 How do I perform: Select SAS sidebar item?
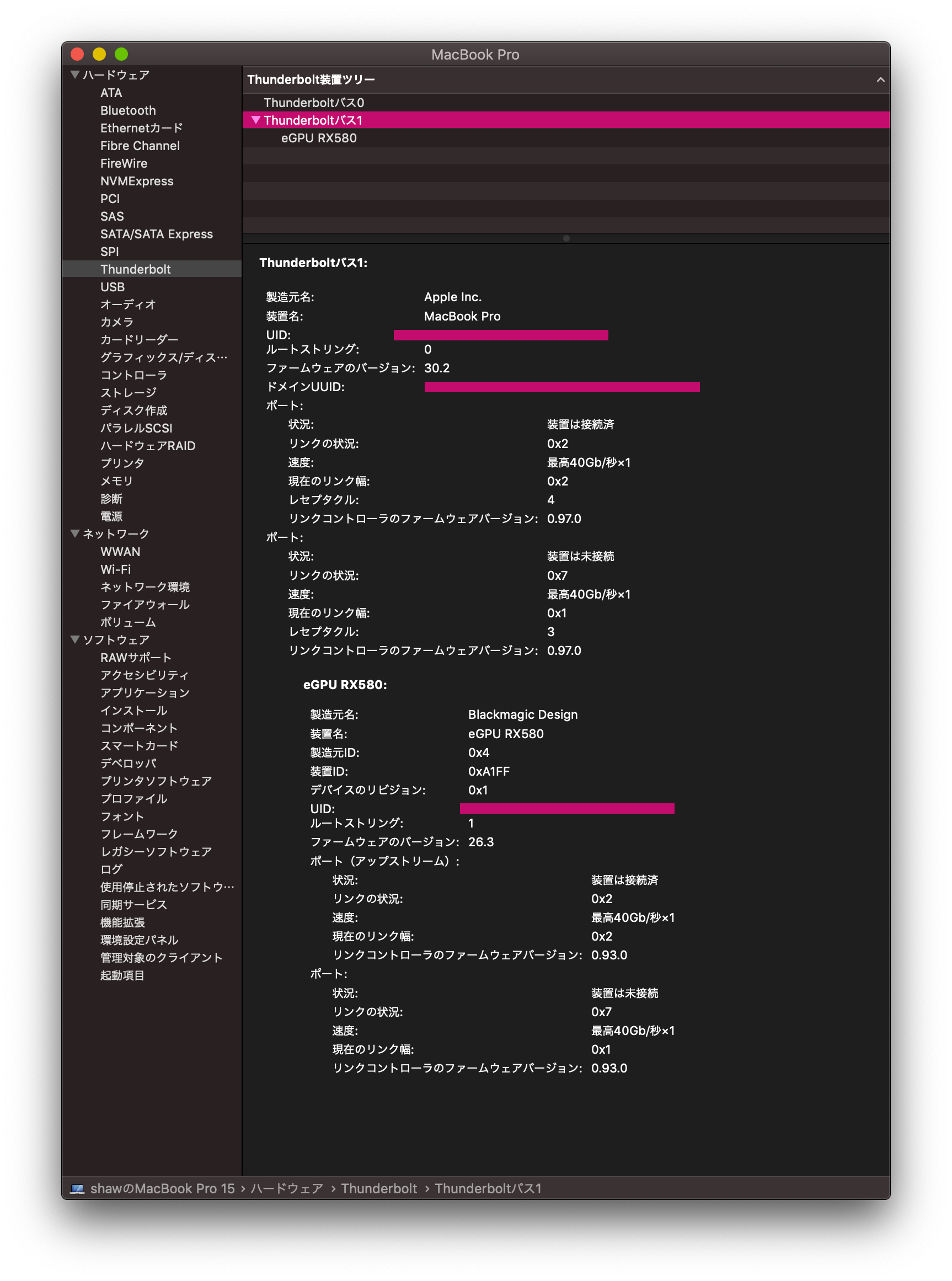coord(112,216)
